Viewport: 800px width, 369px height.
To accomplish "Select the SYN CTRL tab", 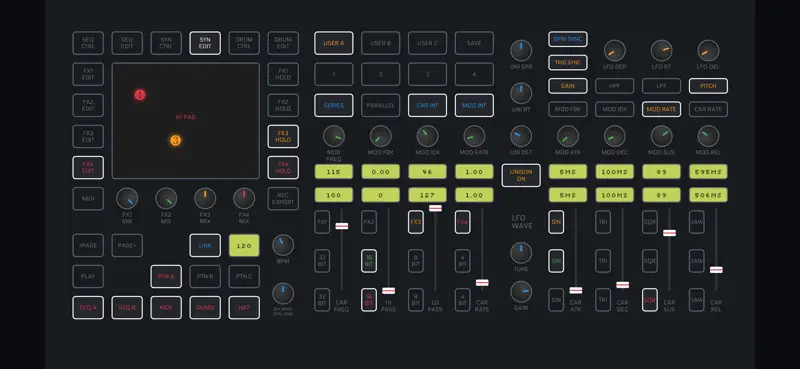I will (166, 43).
